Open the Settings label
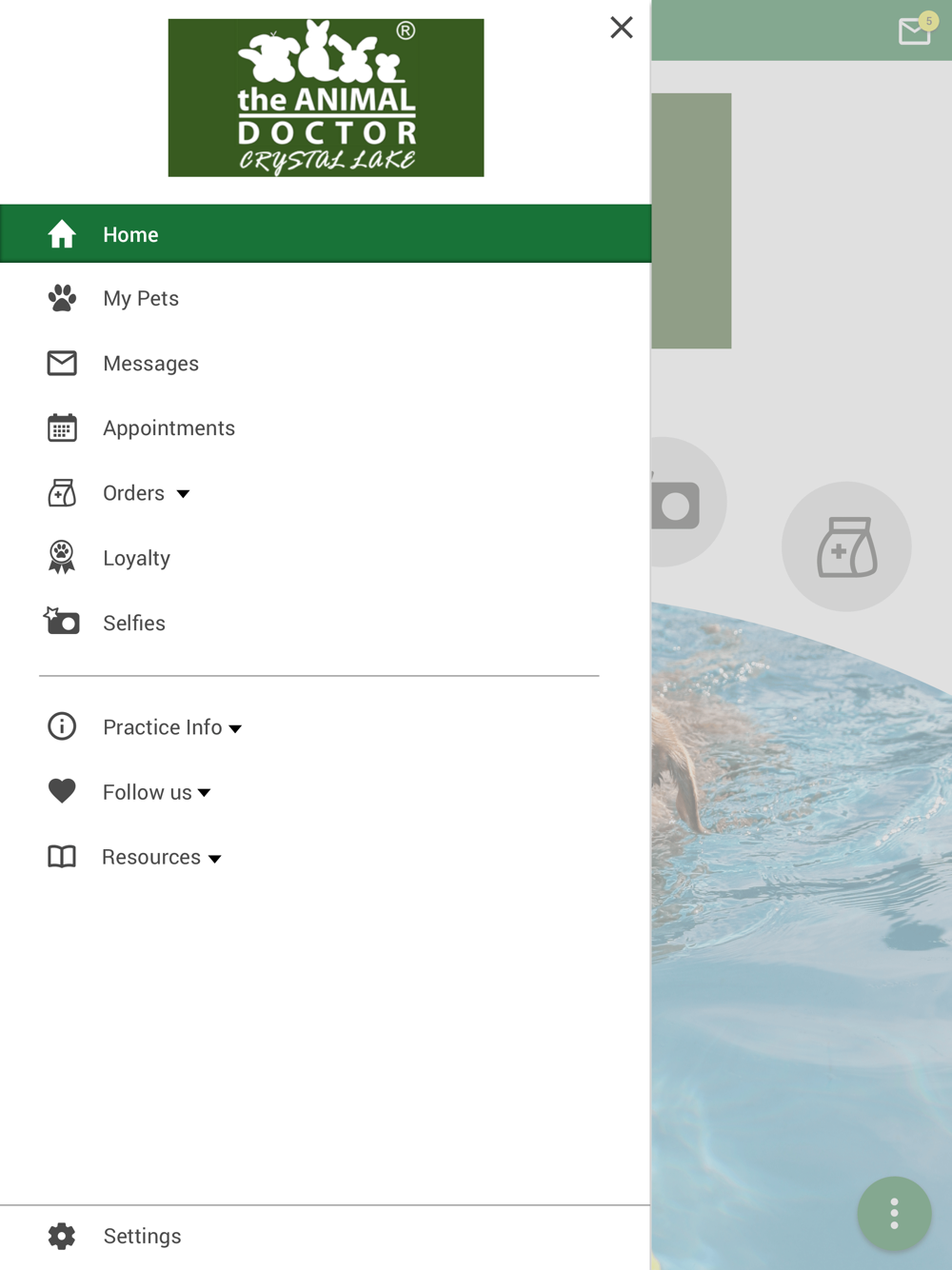 142,1236
